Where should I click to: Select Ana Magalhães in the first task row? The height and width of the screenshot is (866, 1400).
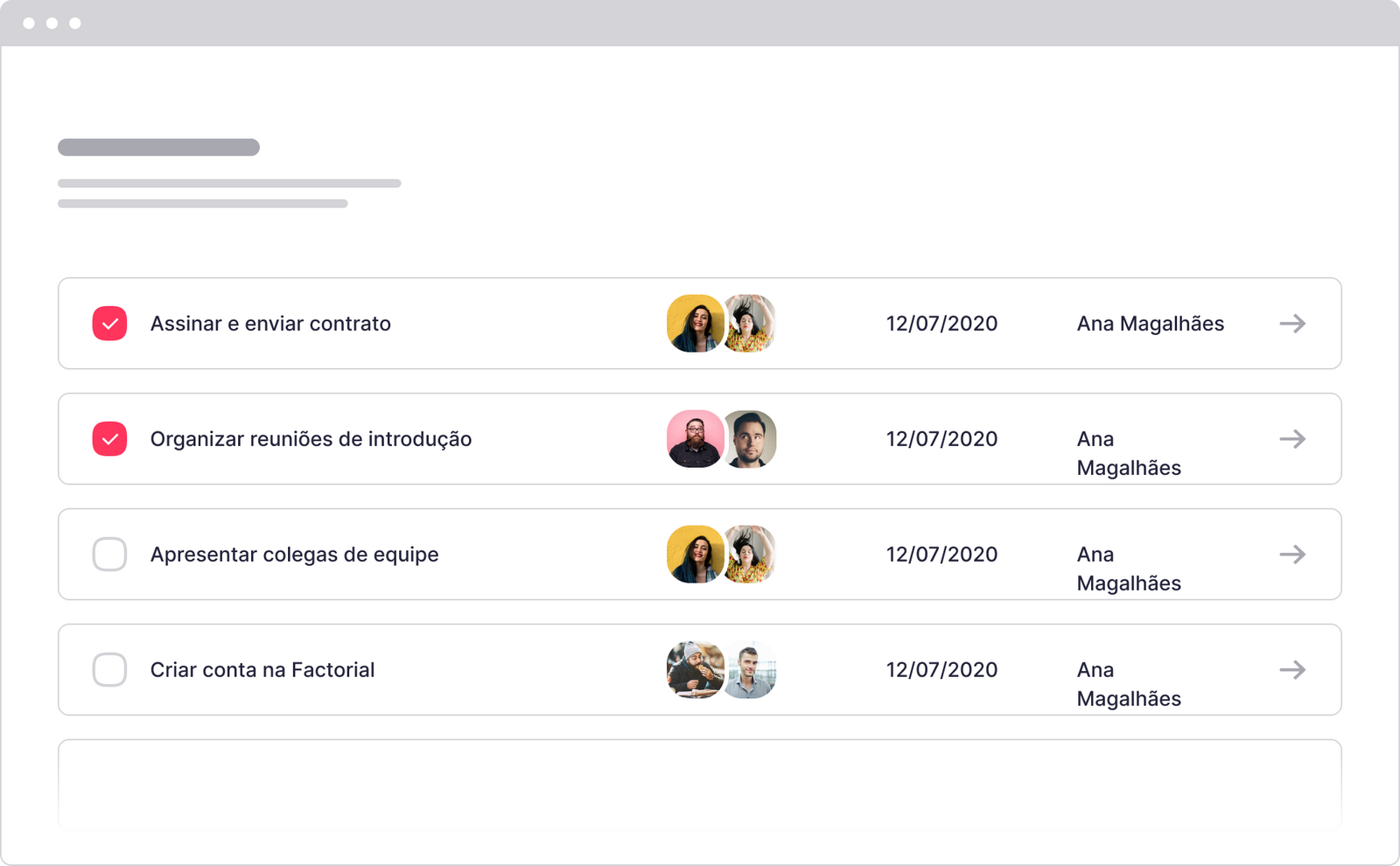pyautogui.click(x=1150, y=324)
